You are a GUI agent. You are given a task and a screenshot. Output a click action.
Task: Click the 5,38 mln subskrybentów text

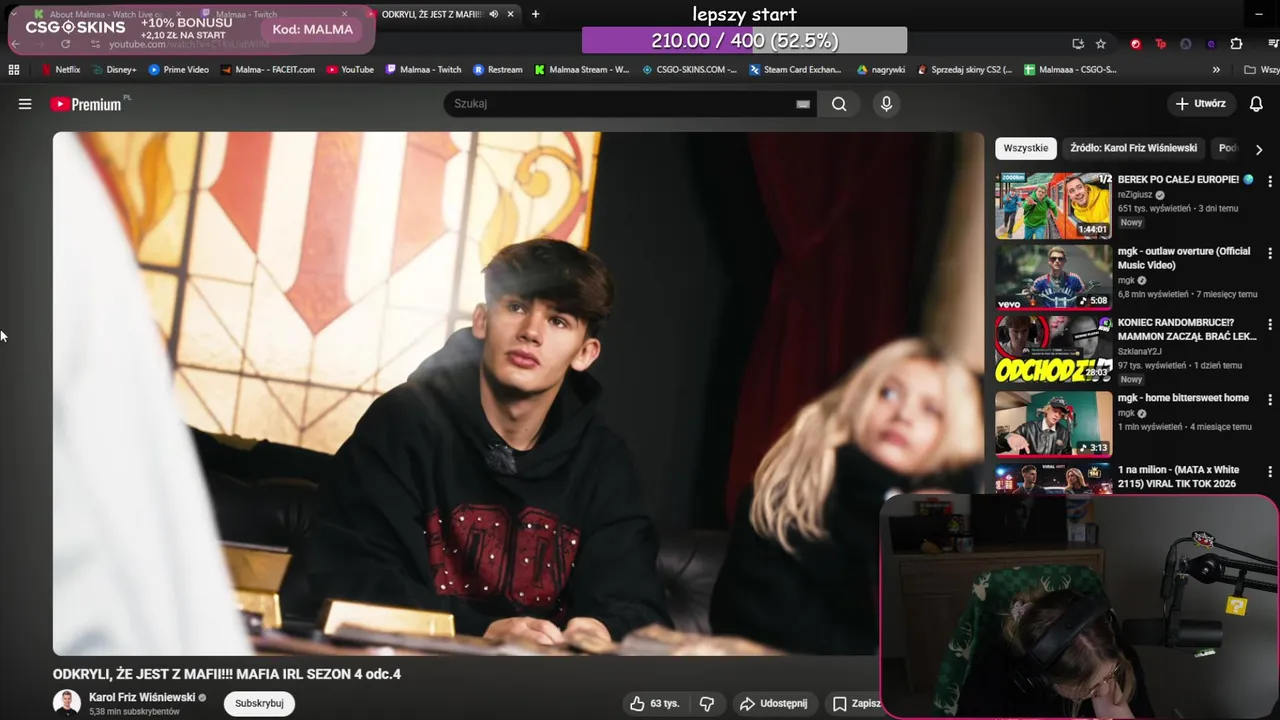[134, 712]
